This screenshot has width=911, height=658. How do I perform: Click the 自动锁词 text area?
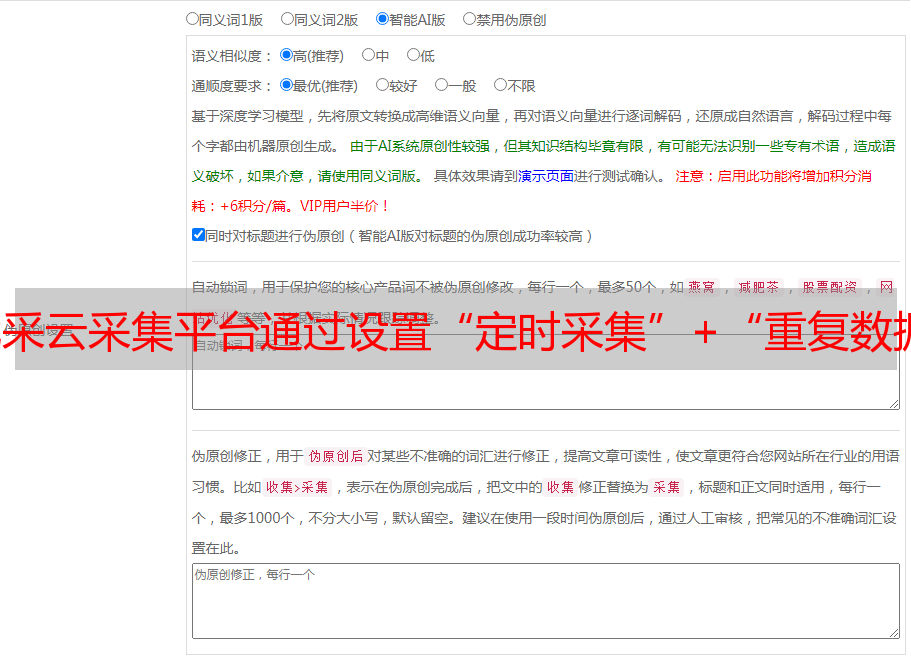pos(546,372)
